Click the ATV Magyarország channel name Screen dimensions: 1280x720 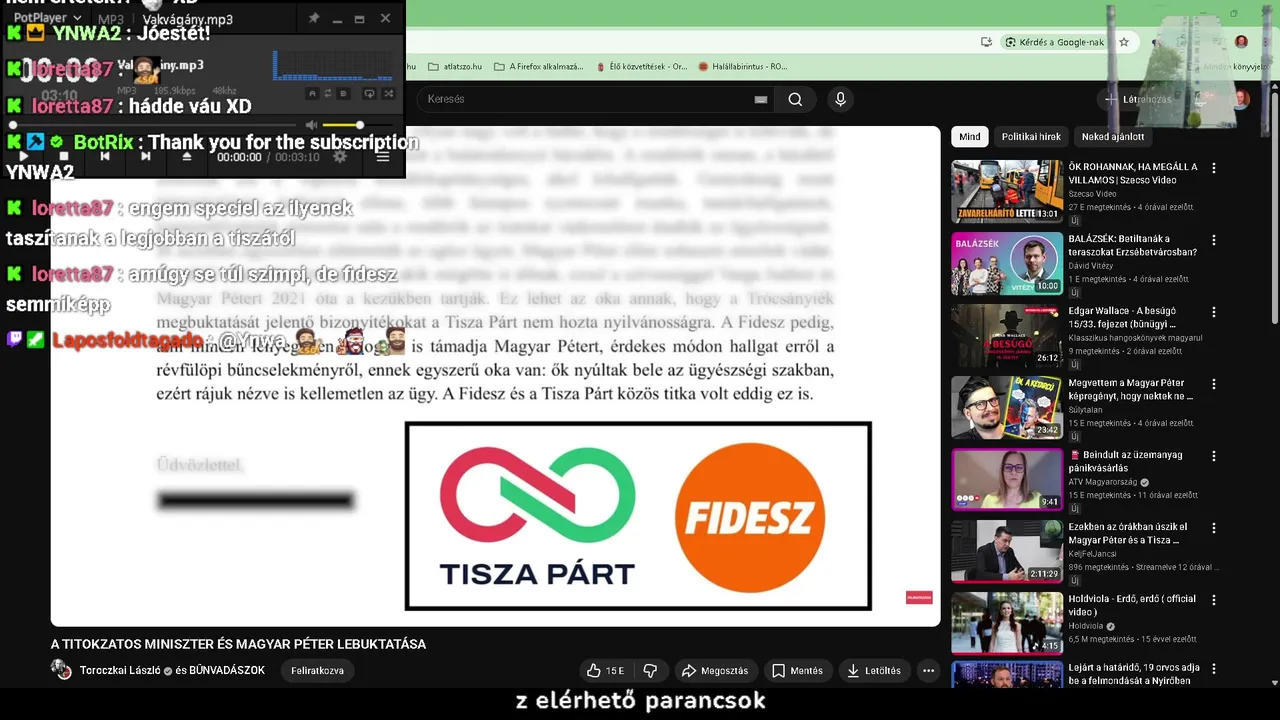click(1105, 482)
